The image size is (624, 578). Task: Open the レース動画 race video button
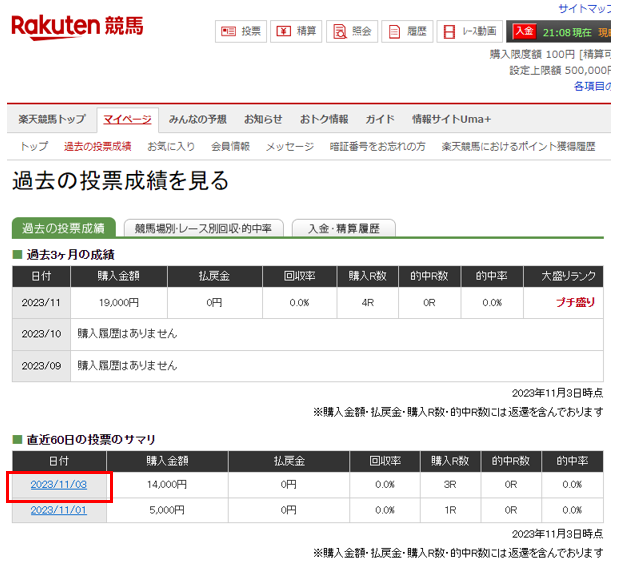(469, 31)
